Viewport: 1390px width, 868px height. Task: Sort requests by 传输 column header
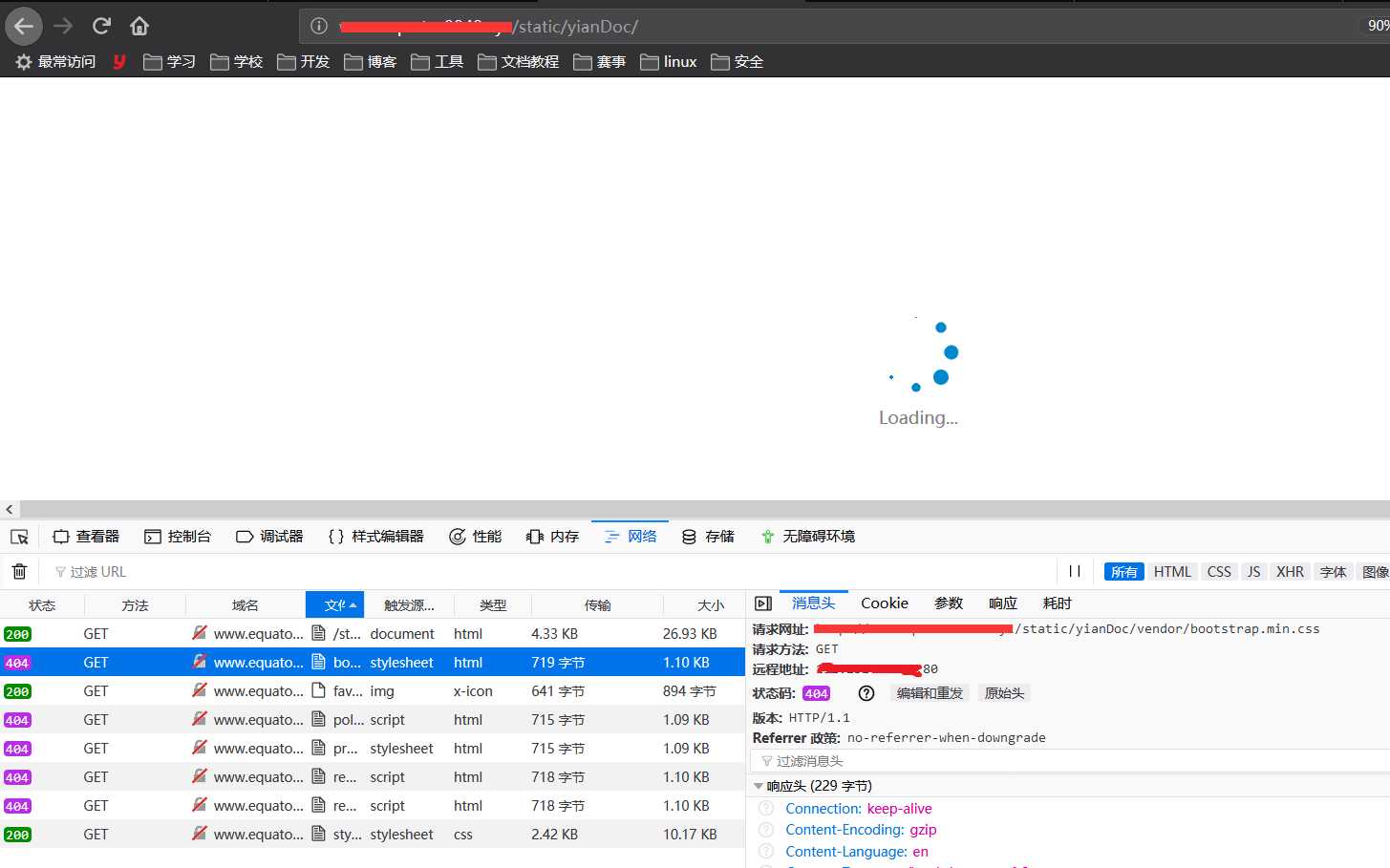coord(597,605)
